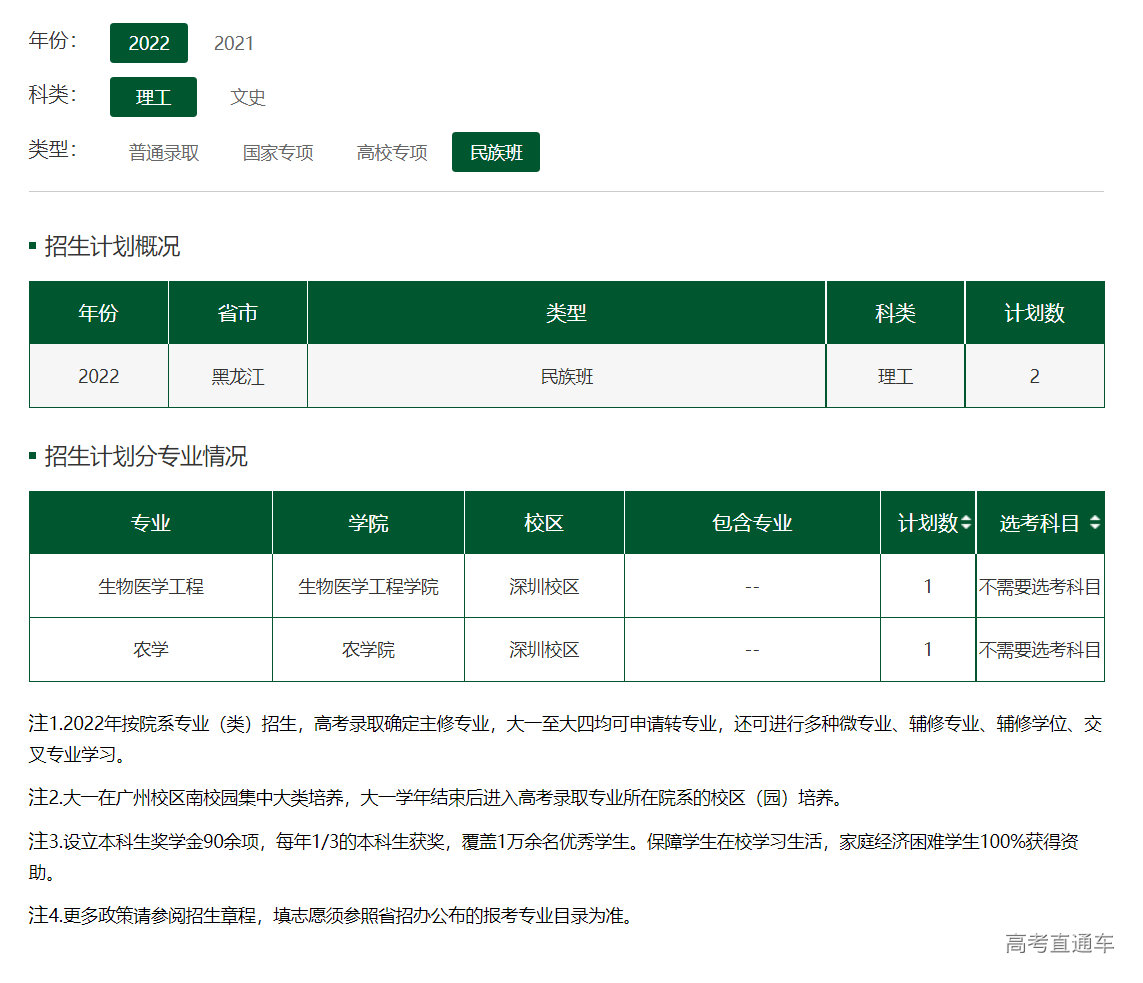Switch year filter to 2021

(x=234, y=43)
